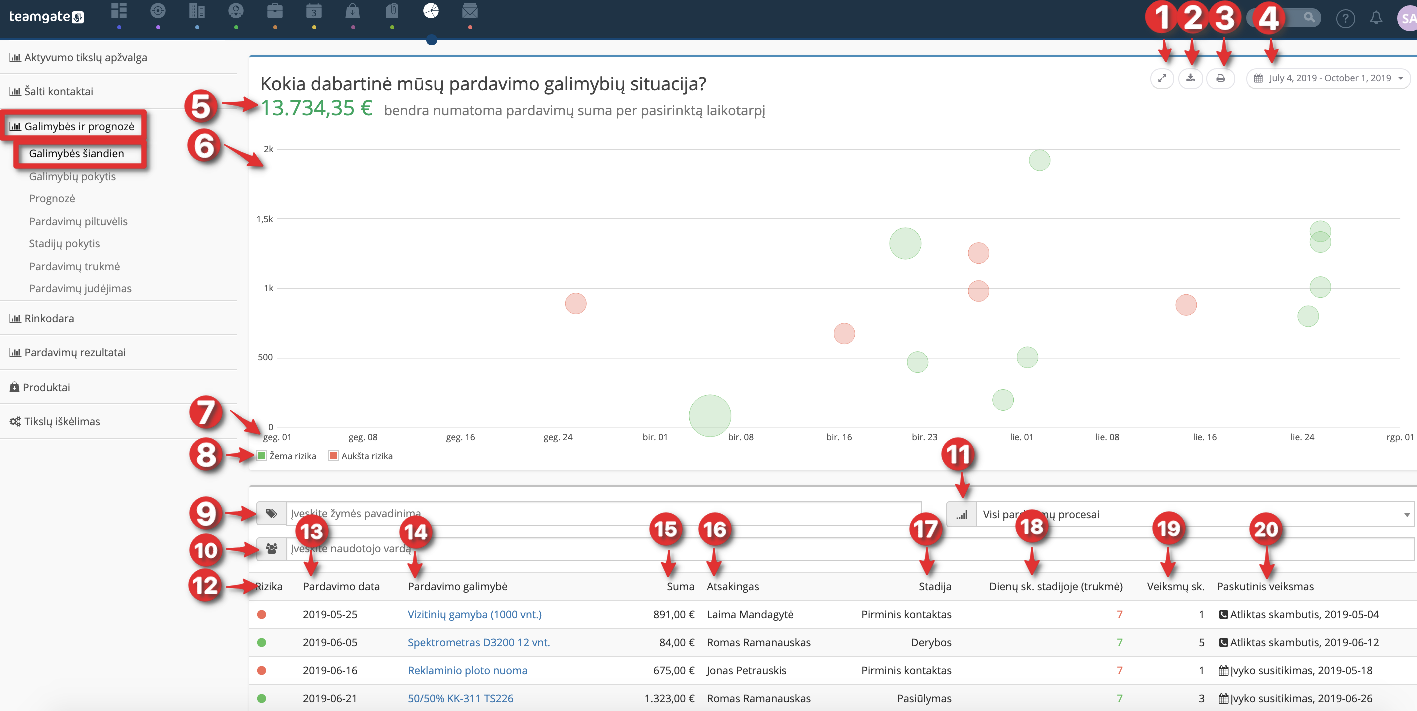Click the tag name input field
The height and width of the screenshot is (711, 1417).
tap(603, 513)
